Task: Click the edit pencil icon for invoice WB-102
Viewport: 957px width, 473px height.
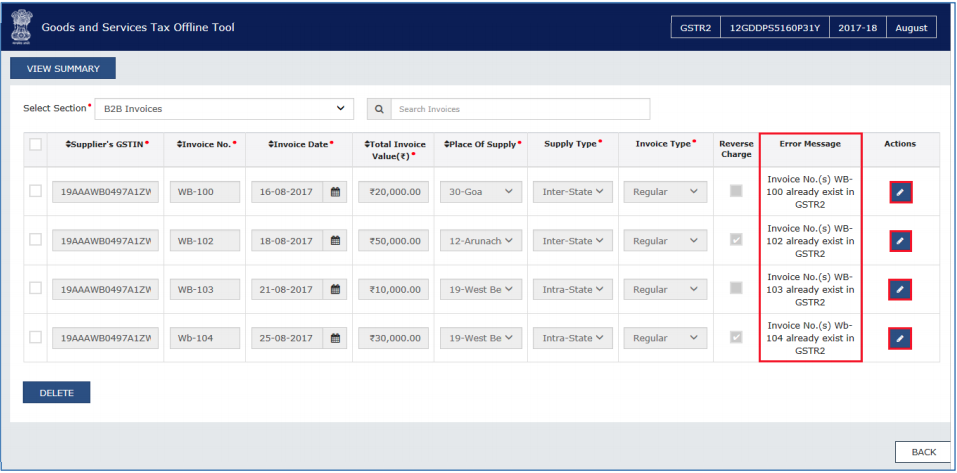Action: pyautogui.click(x=900, y=241)
